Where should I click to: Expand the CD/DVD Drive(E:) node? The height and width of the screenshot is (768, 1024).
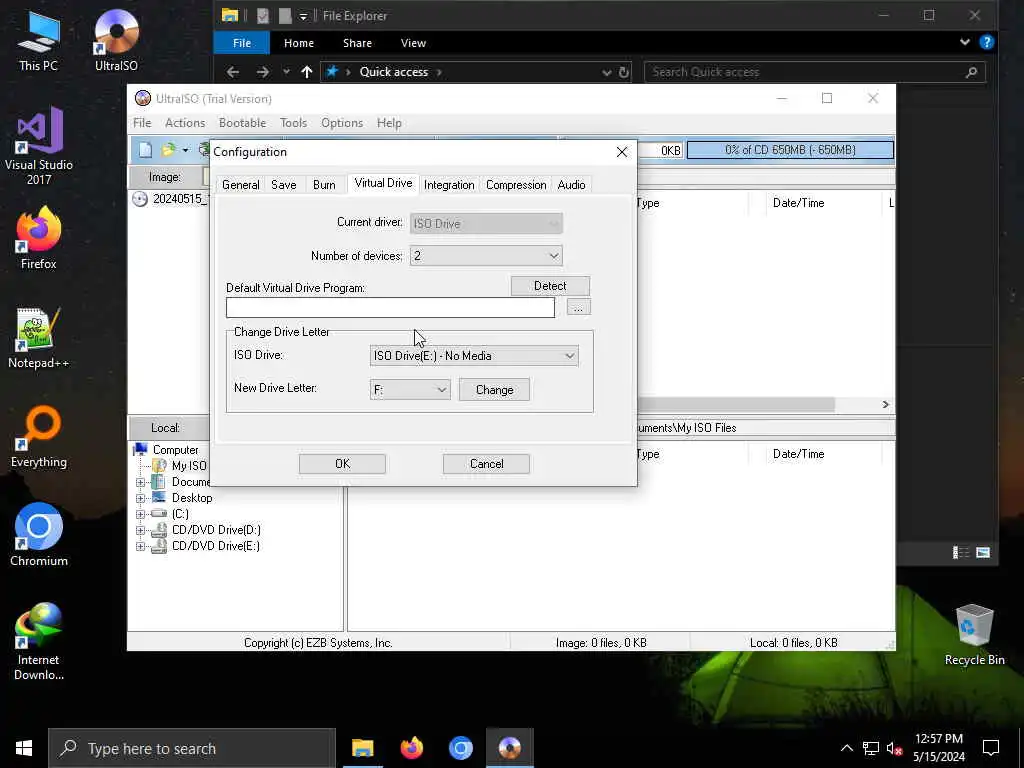(x=140, y=547)
